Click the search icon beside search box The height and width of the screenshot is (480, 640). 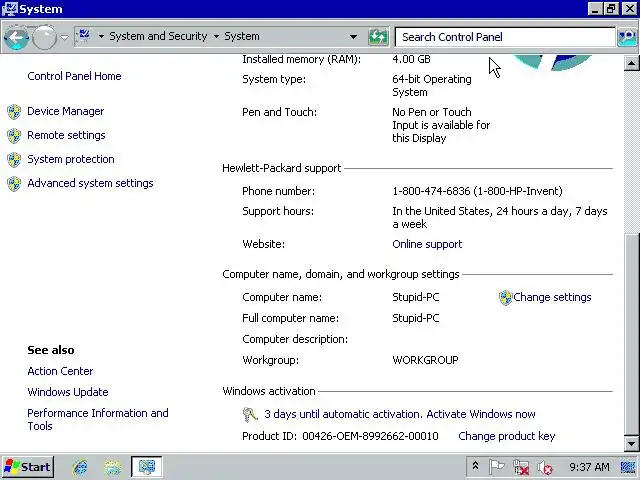pos(627,37)
